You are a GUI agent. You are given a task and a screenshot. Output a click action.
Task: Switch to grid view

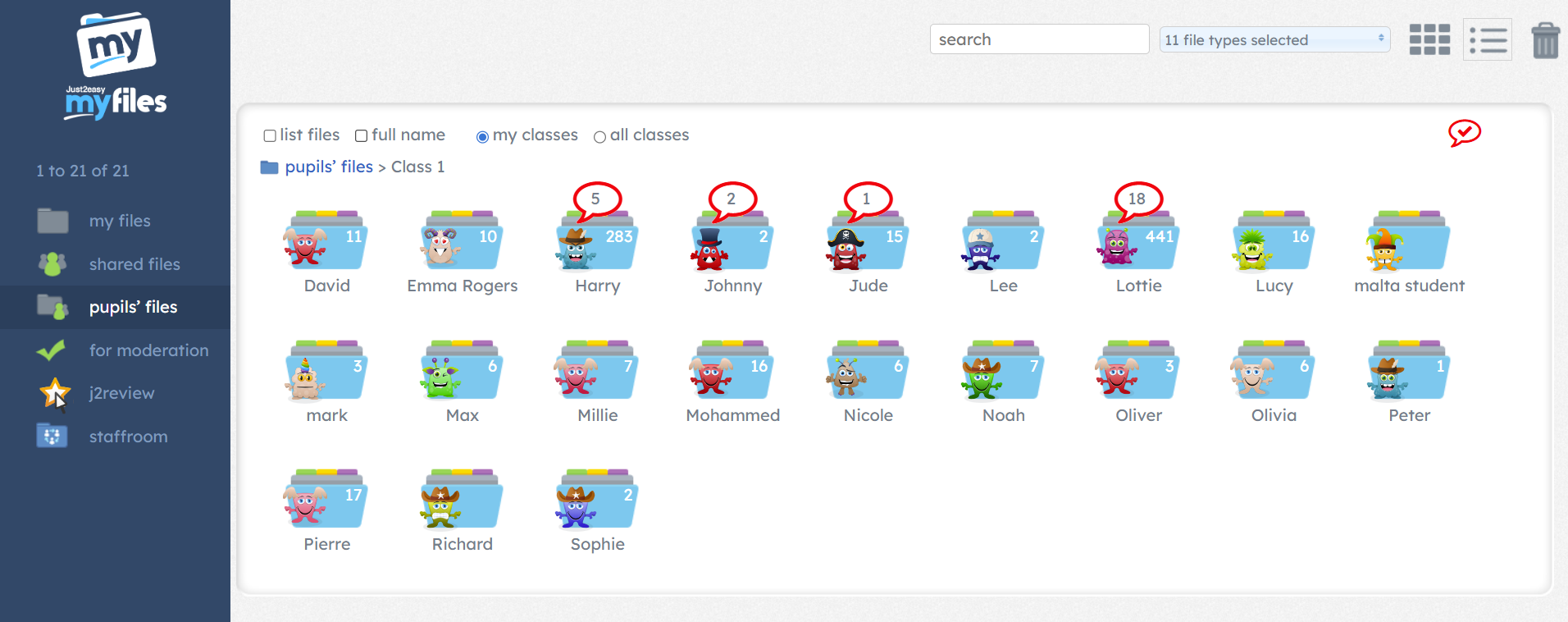(1429, 39)
